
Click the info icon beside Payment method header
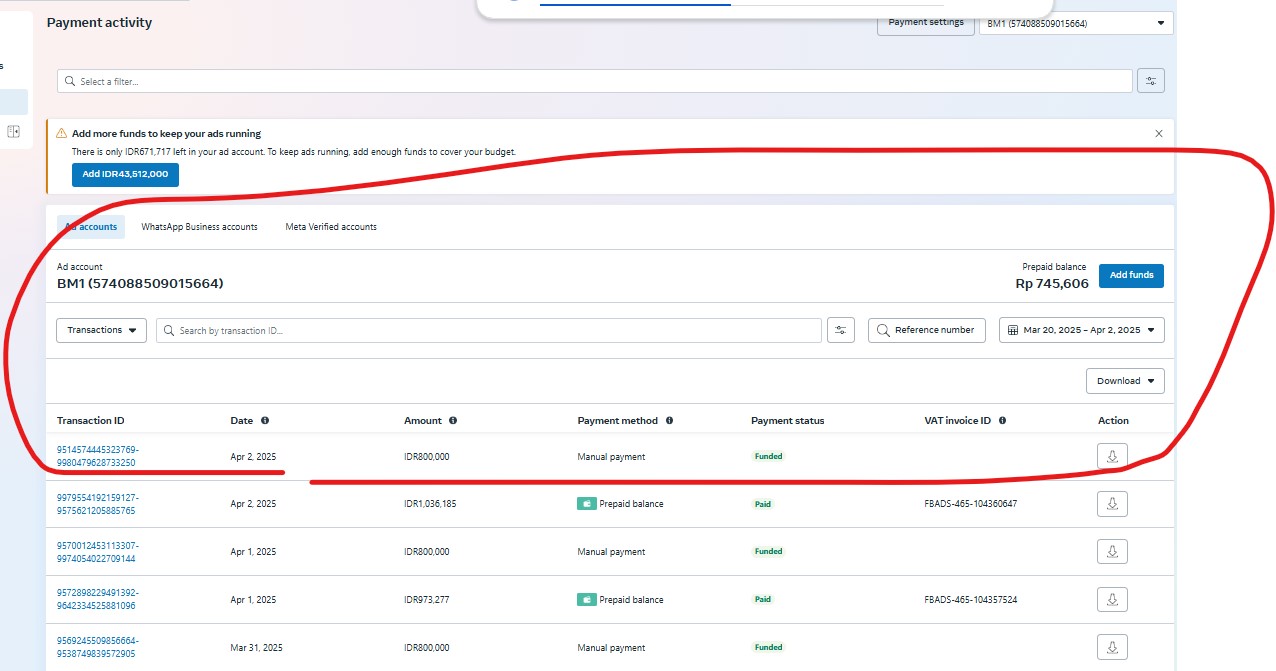tap(669, 421)
